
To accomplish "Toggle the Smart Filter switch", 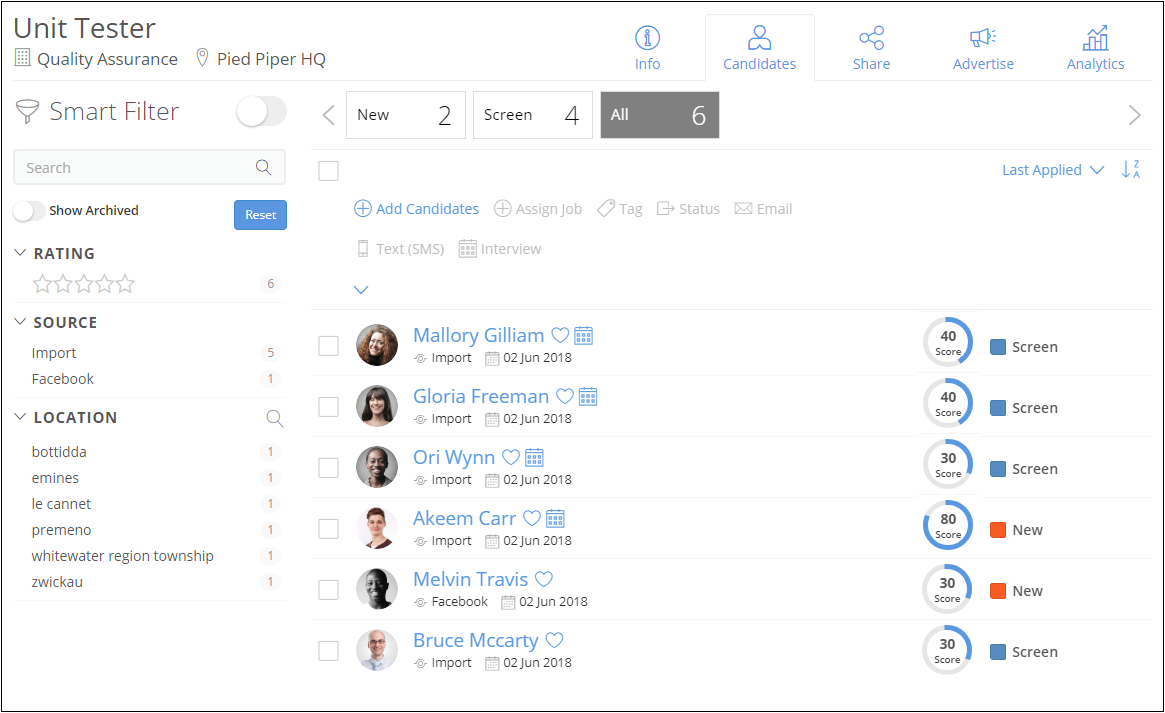I will [261, 112].
